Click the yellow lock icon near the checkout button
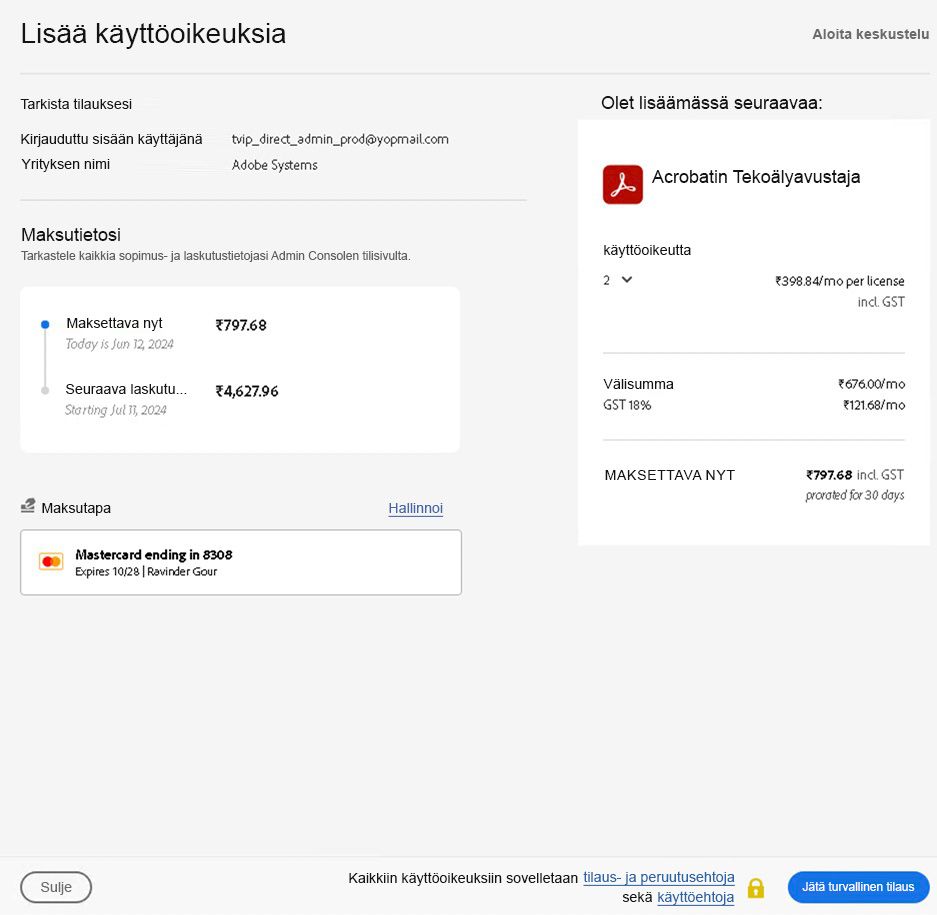937x915 pixels. [756, 887]
